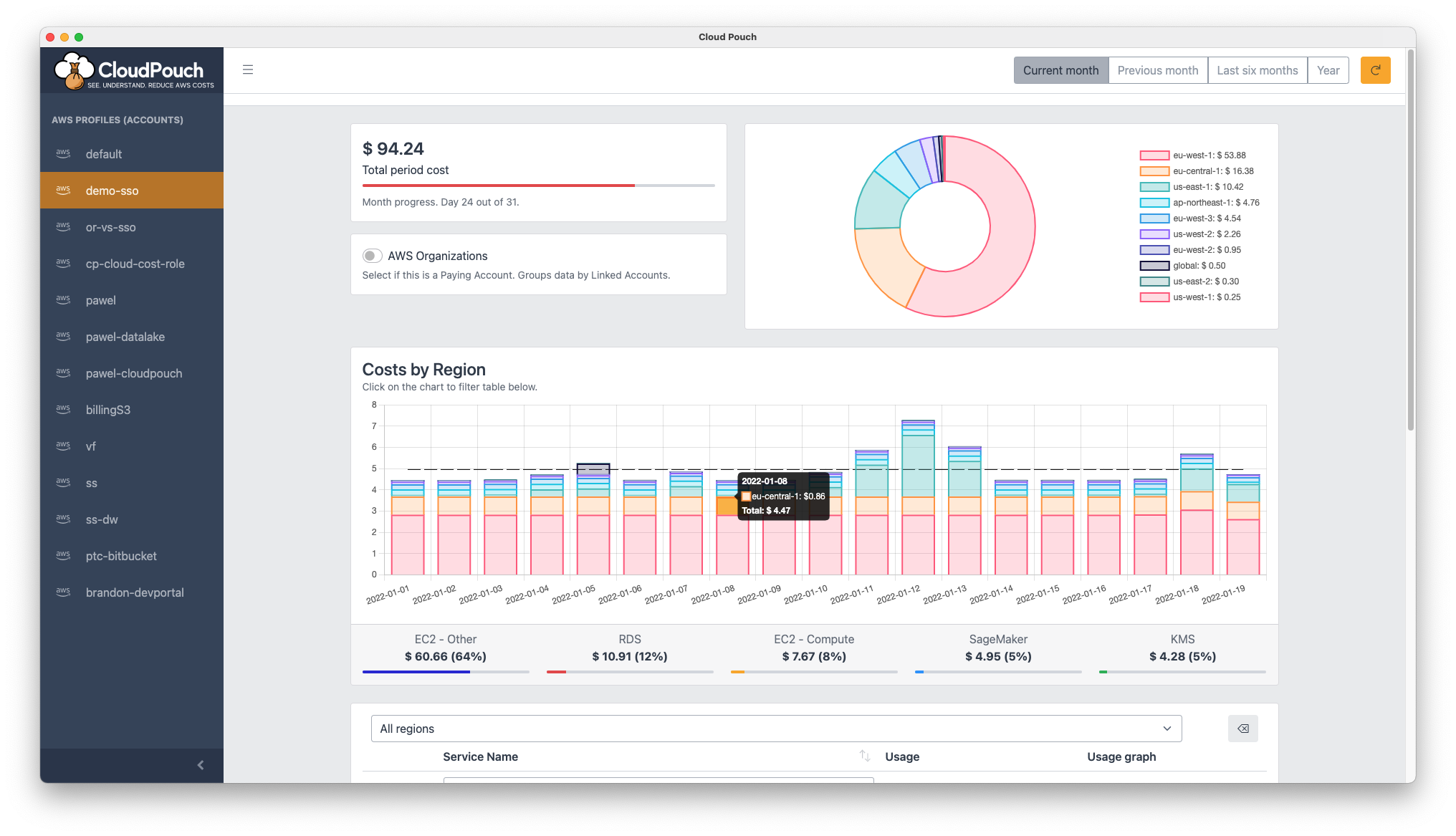Click the aws icon beside billingS3
This screenshot has height=836, width=1456.
coord(63,409)
